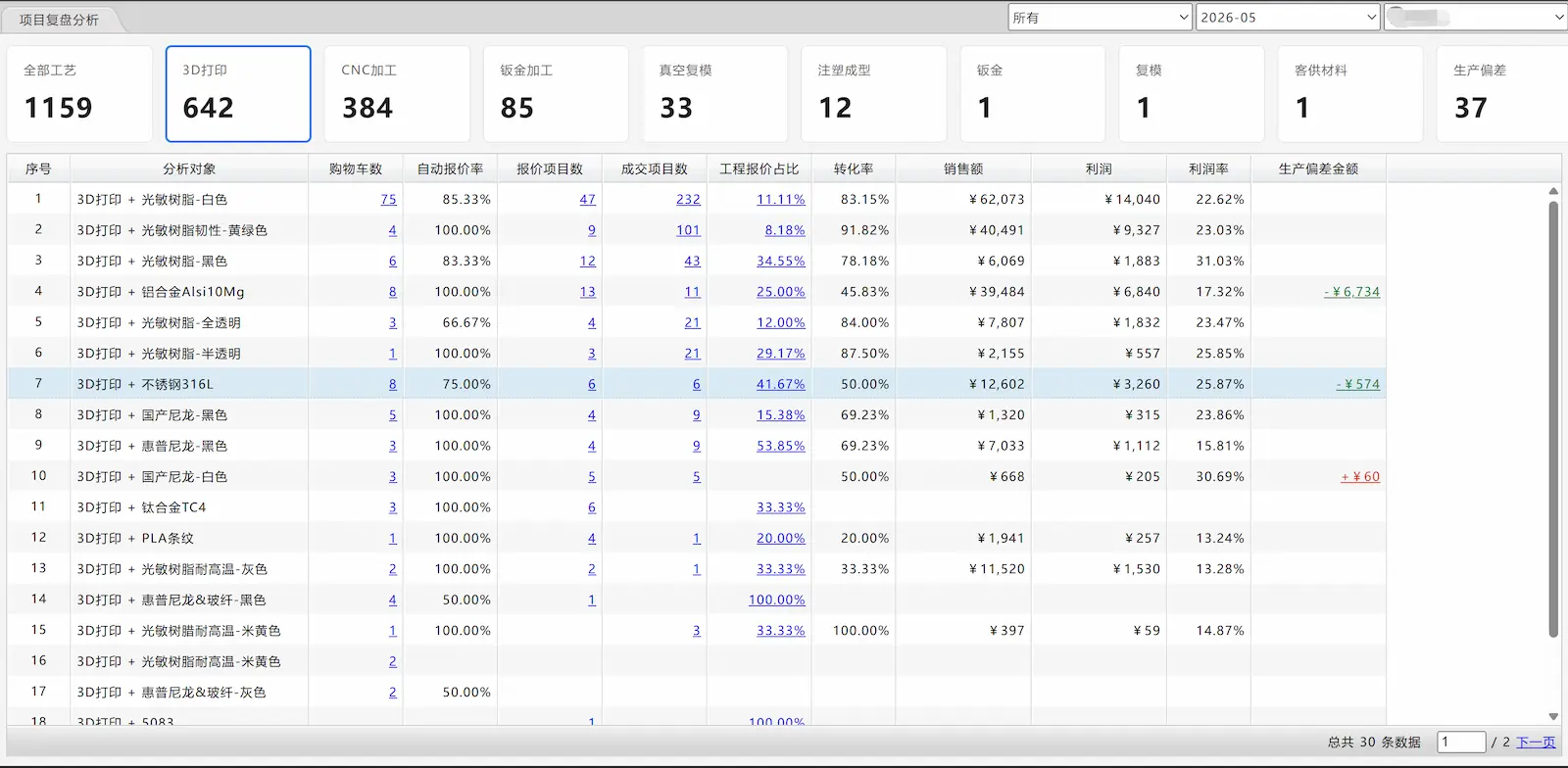Select the 注塑成型 12 card

[874, 94]
